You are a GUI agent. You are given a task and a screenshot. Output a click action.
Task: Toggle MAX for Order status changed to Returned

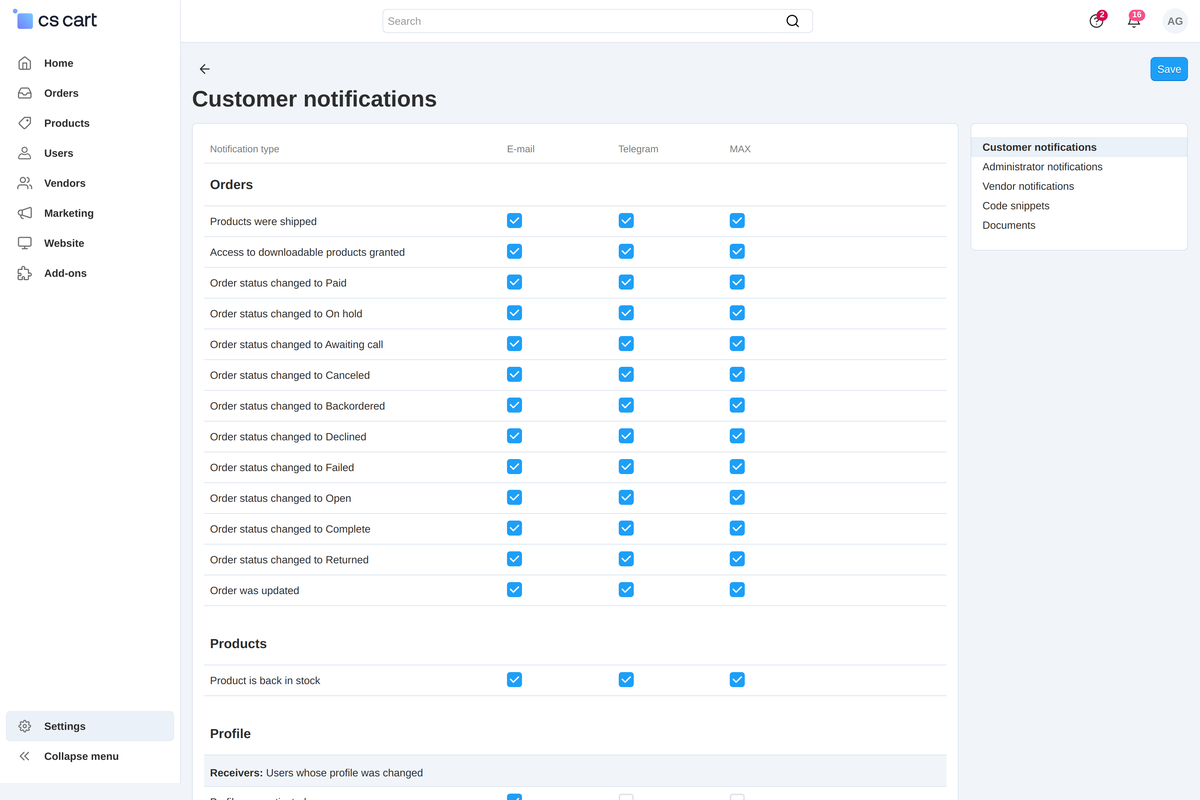[737, 559]
